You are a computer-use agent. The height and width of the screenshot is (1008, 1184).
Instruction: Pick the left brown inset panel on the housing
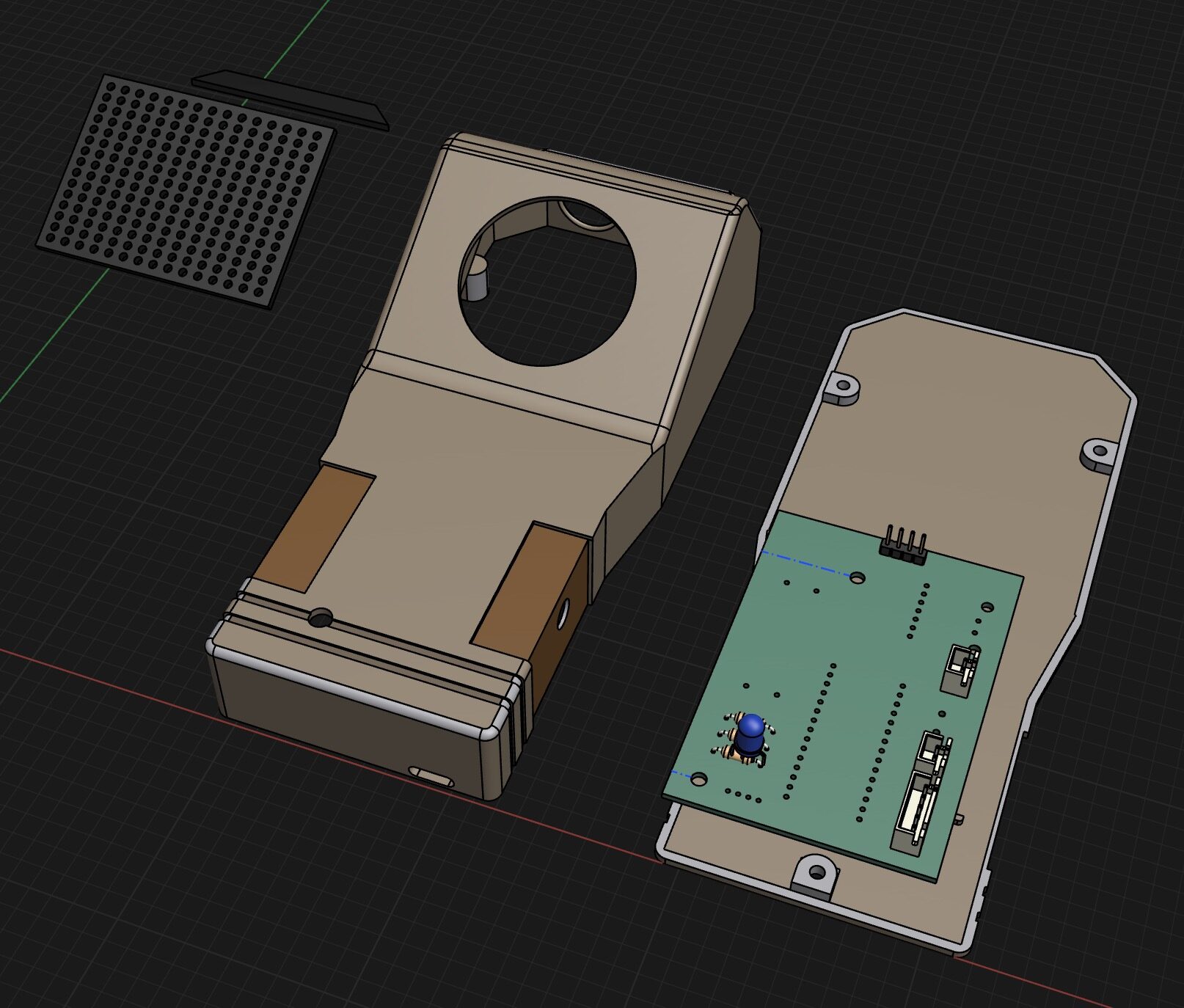tap(314, 527)
